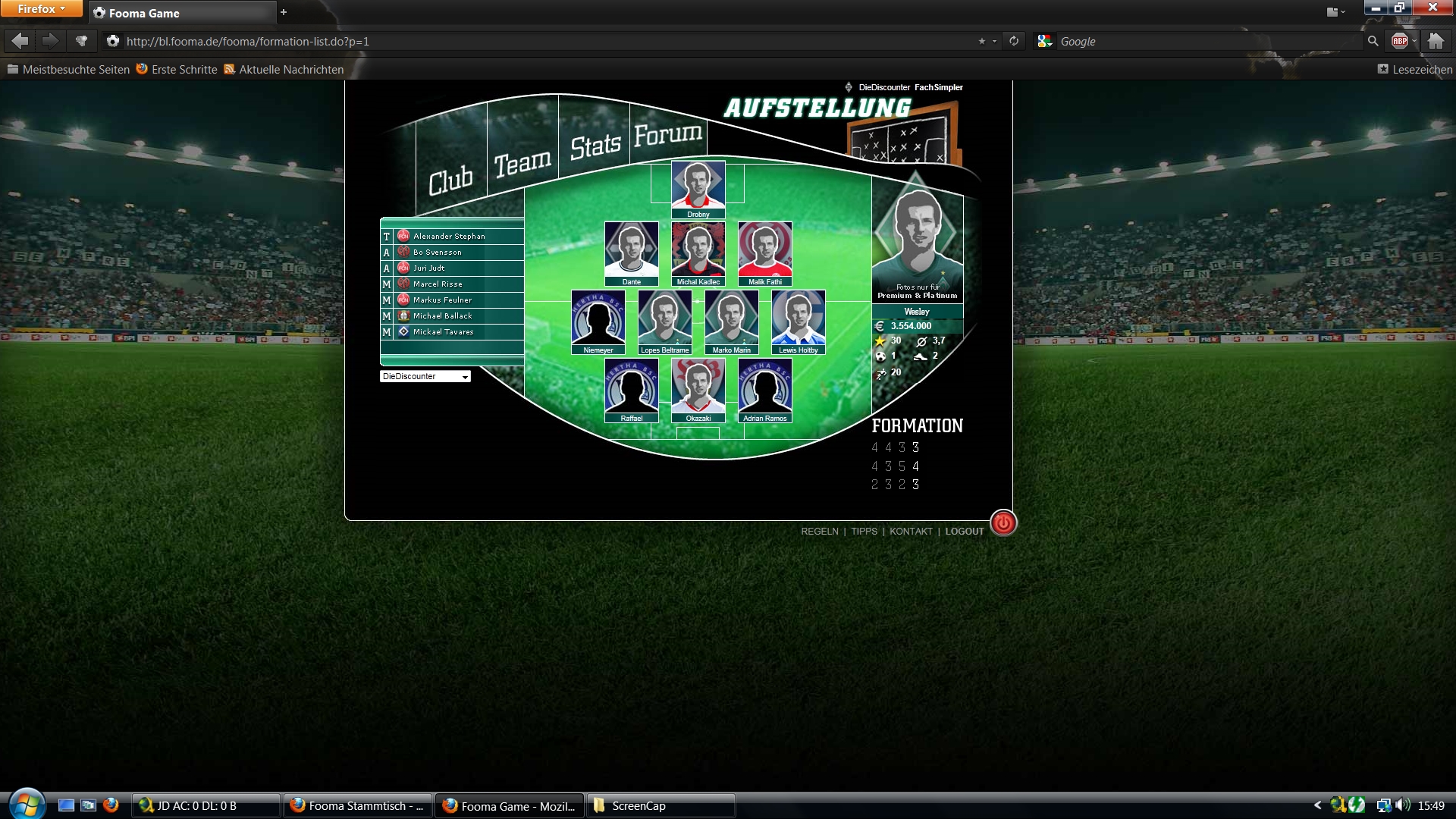Image resolution: width=1456 pixels, height=819 pixels.
Task: Click Windows Start orb in taskbar
Action: click(27, 804)
